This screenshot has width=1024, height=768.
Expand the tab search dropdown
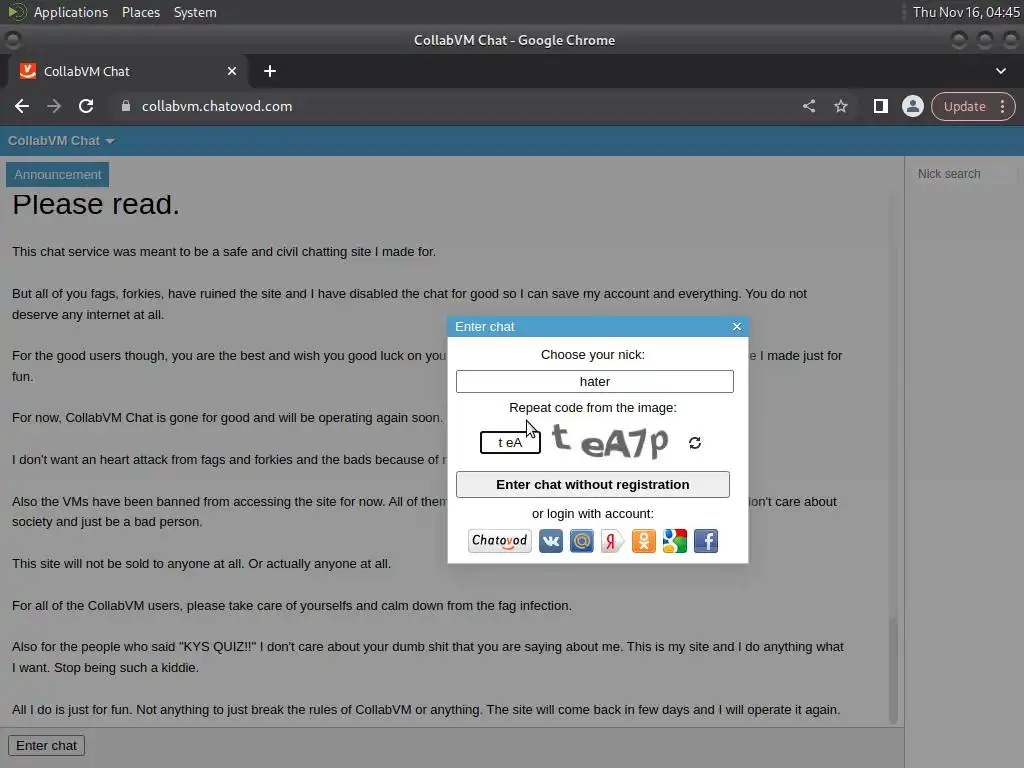(1000, 71)
